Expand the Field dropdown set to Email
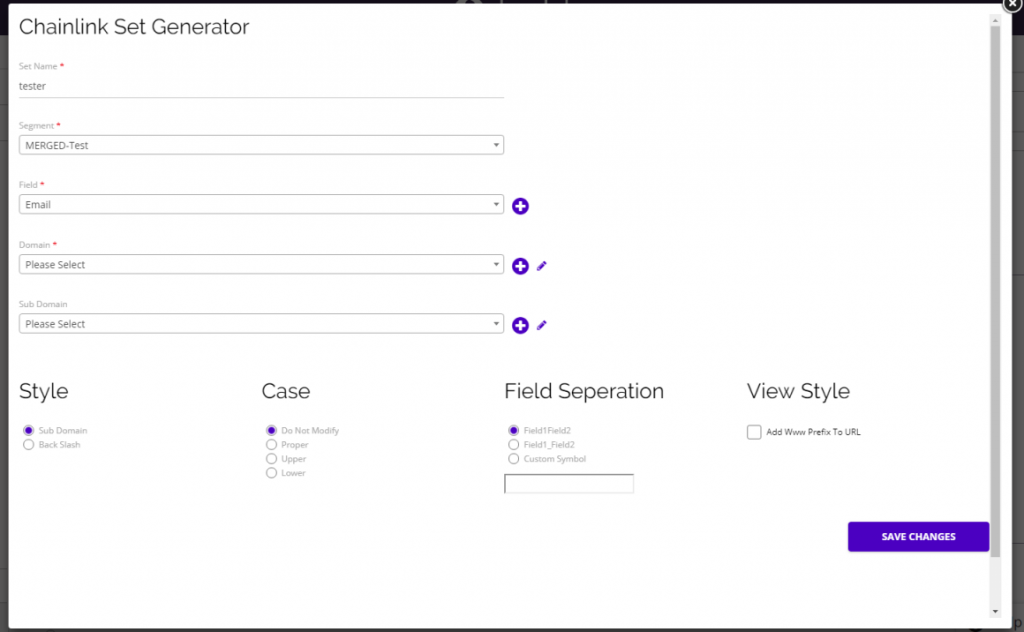1024x632 pixels. coord(260,204)
